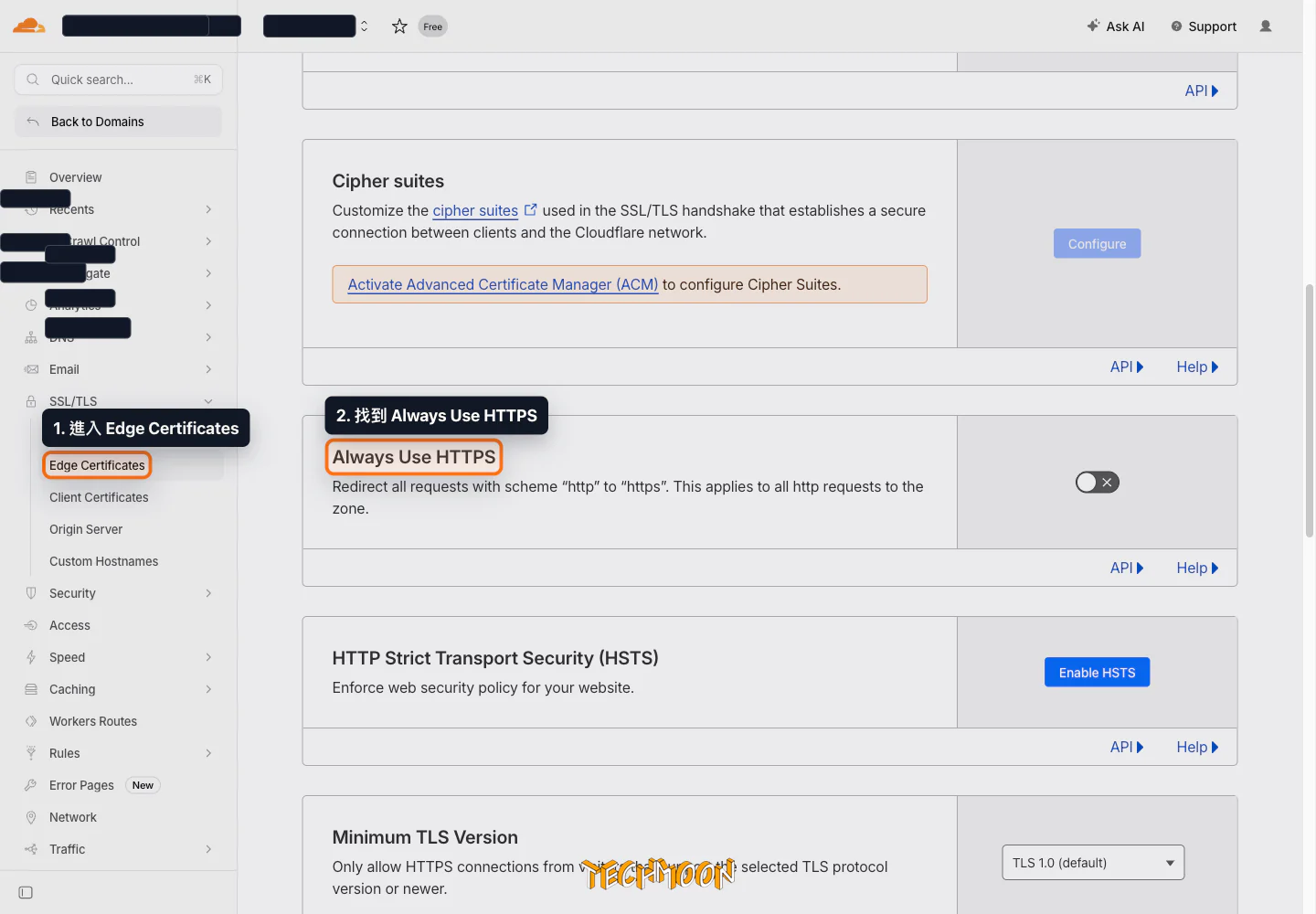The image size is (1316, 914).
Task: Click Activate Advanced Certificate Manager (ACM) link
Action: (503, 284)
